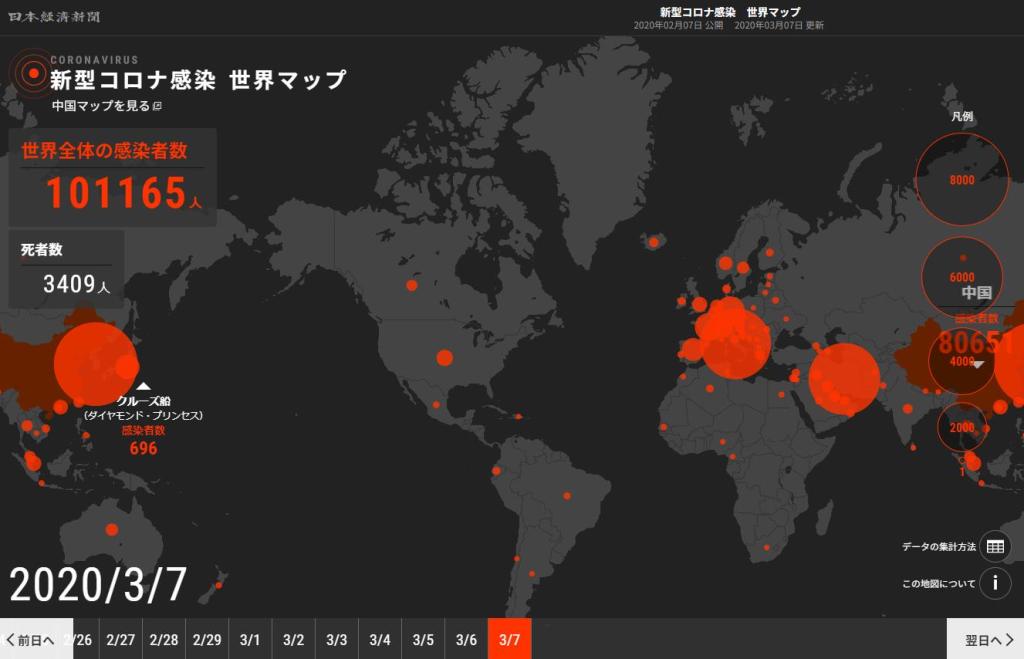Select 3/6 in the date bar
The image size is (1024, 659).
[x=466, y=639]
